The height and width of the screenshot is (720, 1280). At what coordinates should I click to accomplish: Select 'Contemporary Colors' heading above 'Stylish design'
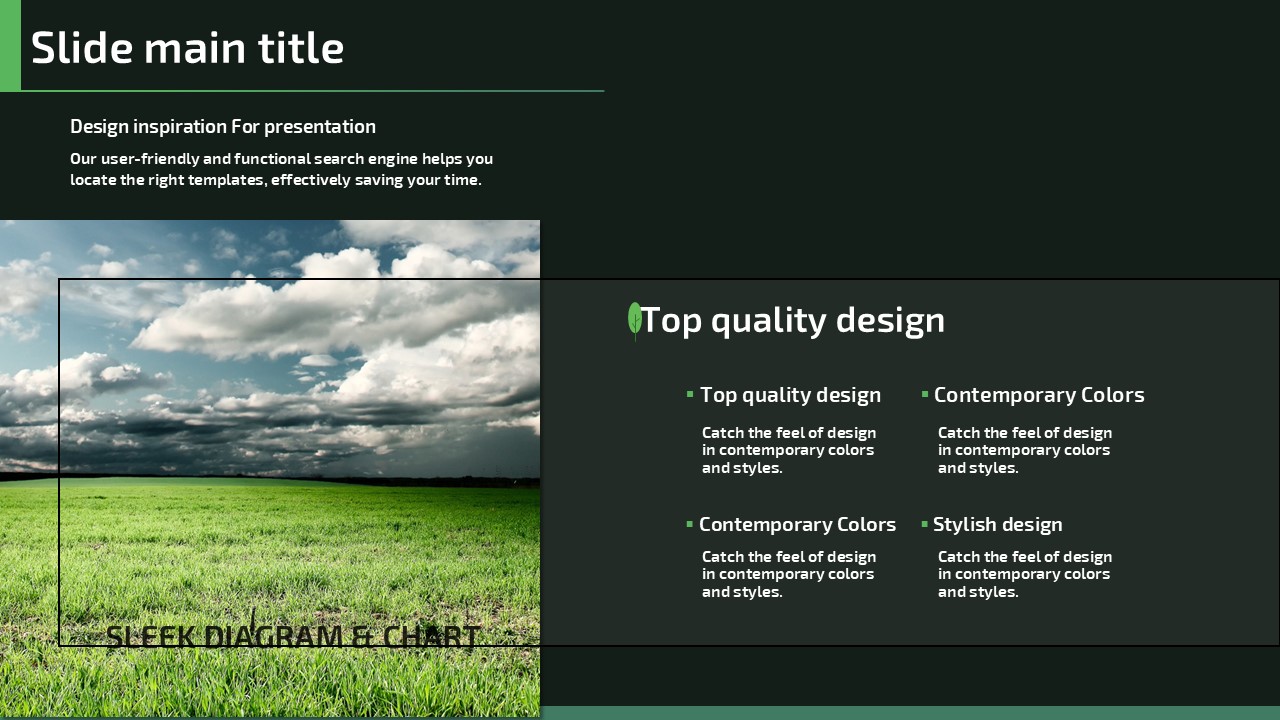1039,395
